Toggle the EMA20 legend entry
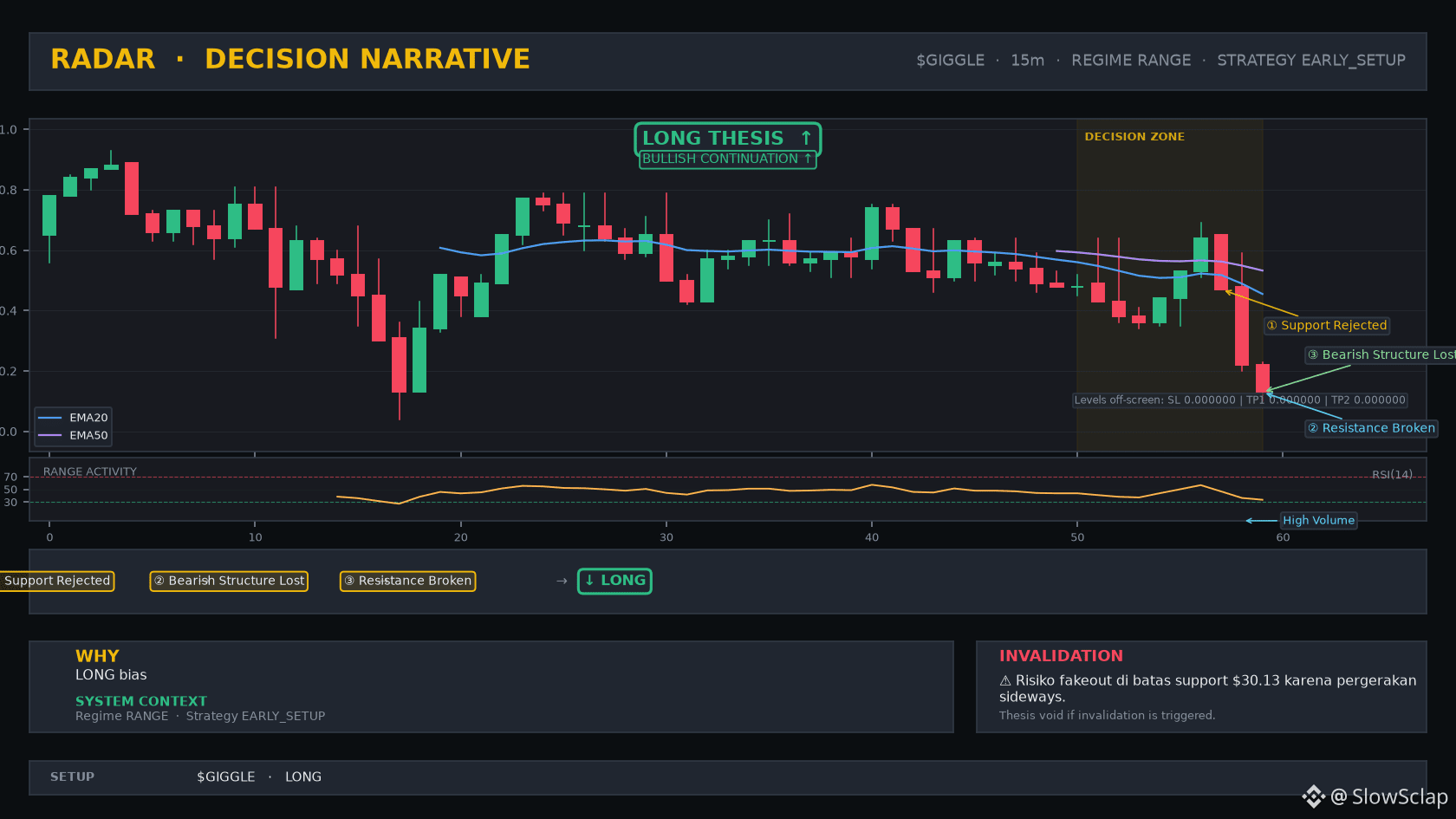Screen dimensions: 1456x819 click(x=73, y=418)
